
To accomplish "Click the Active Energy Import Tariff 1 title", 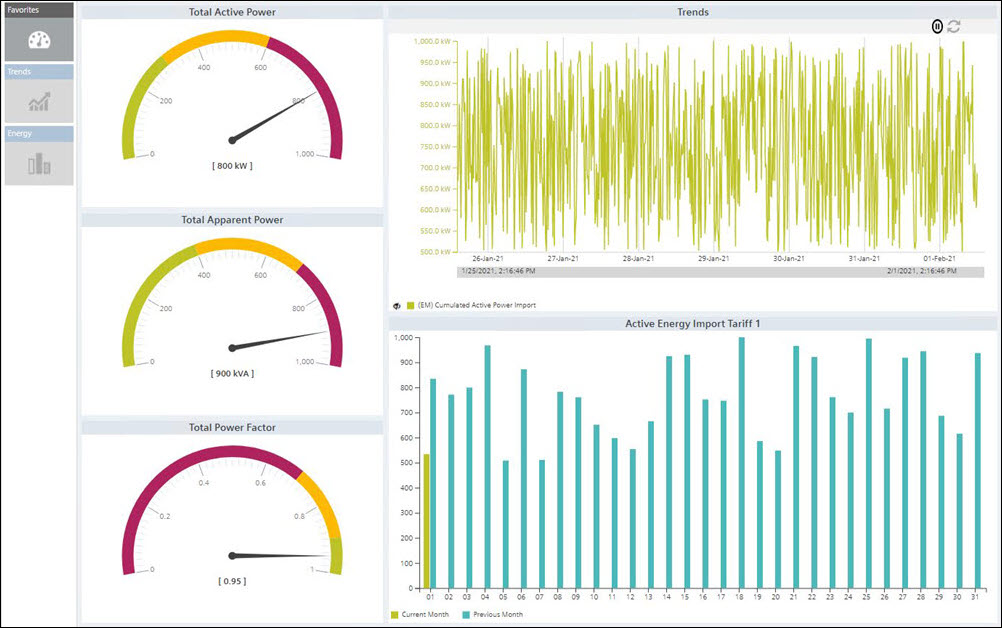I will click(692, 323).
